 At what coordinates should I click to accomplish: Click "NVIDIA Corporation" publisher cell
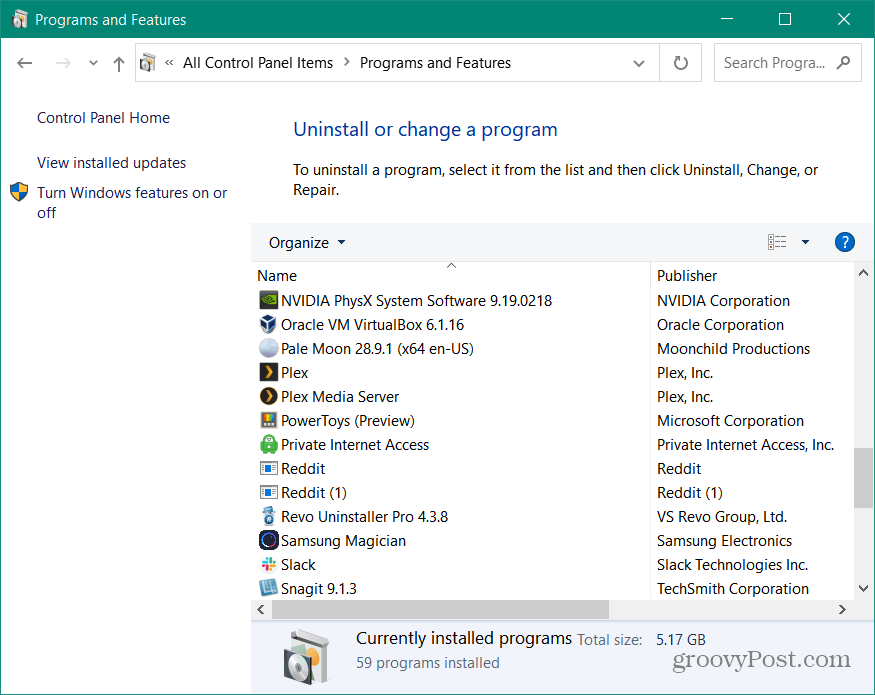[x=723, y=300]
